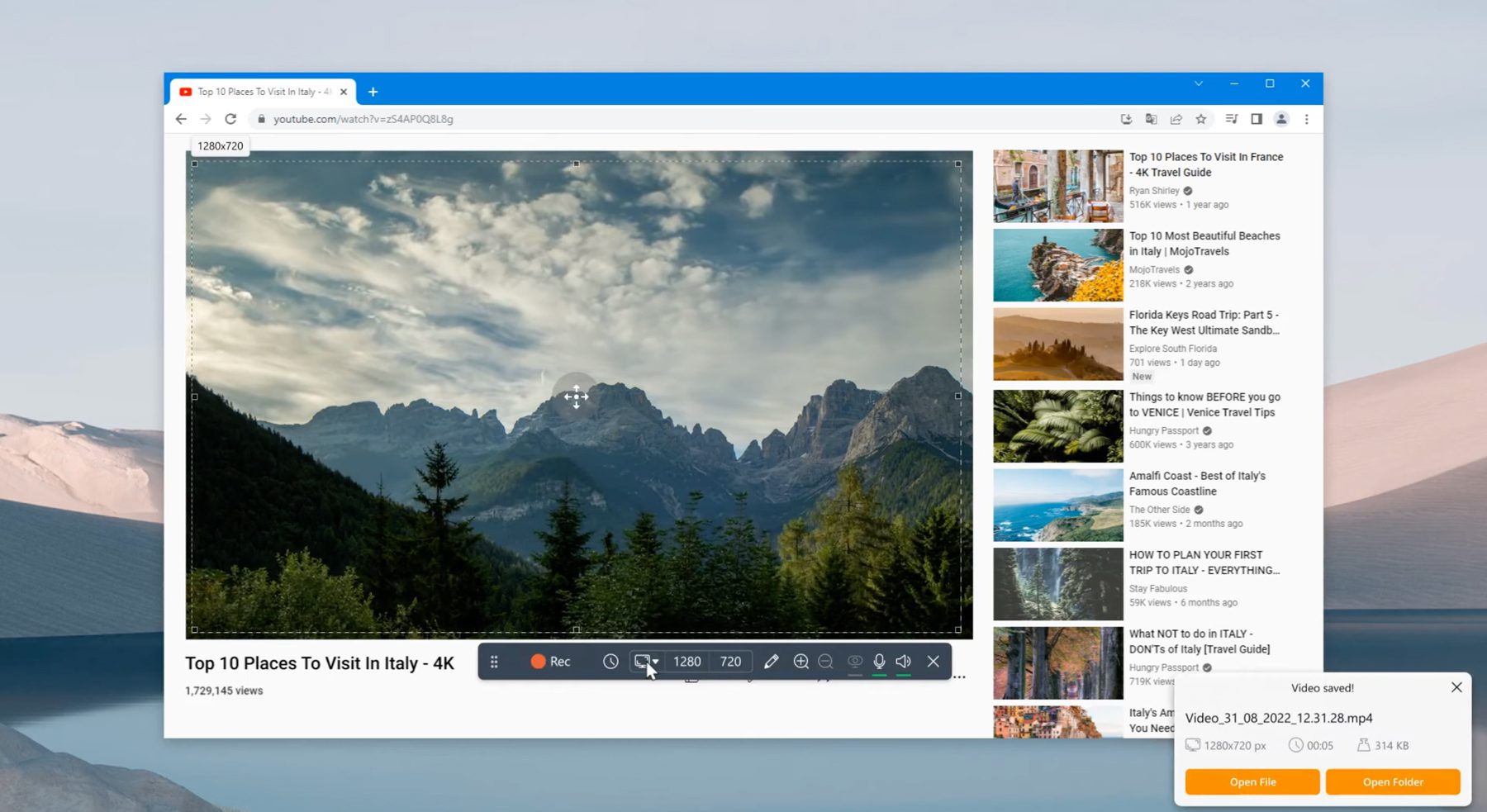
Task: Expand the toolbar overflow ellipsis menu
Action: [x=958, y=677]
